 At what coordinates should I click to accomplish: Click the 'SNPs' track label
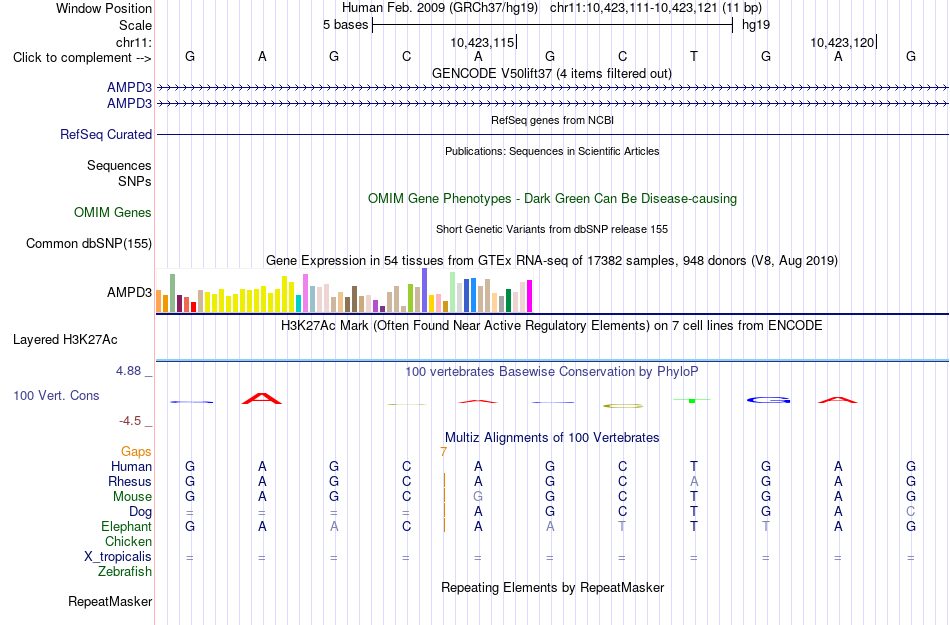[x=135, y=181]
